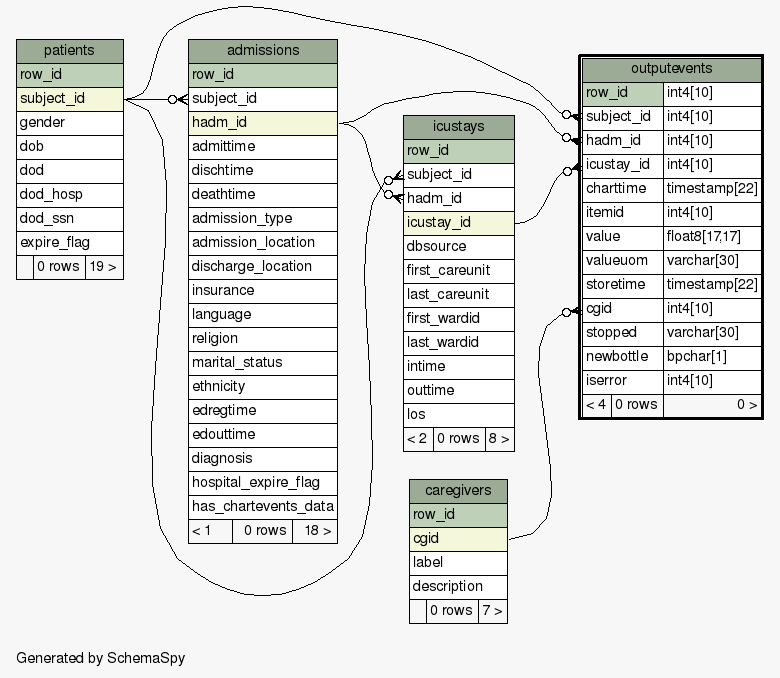Select dob column in patients
This screenshot has width=780, height=678.
(70, 147)
